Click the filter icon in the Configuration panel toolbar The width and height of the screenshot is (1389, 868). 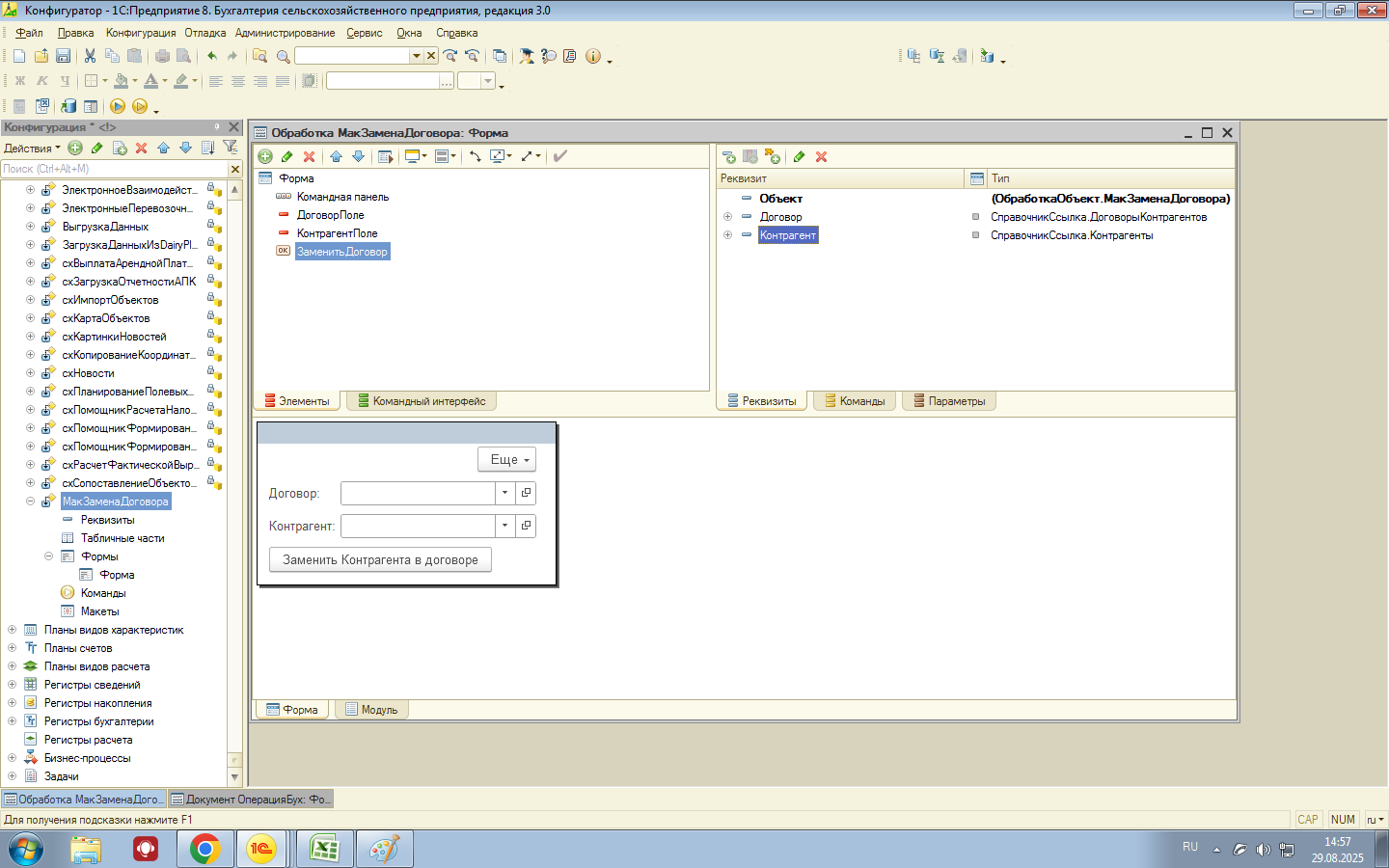tap(230, 148)
